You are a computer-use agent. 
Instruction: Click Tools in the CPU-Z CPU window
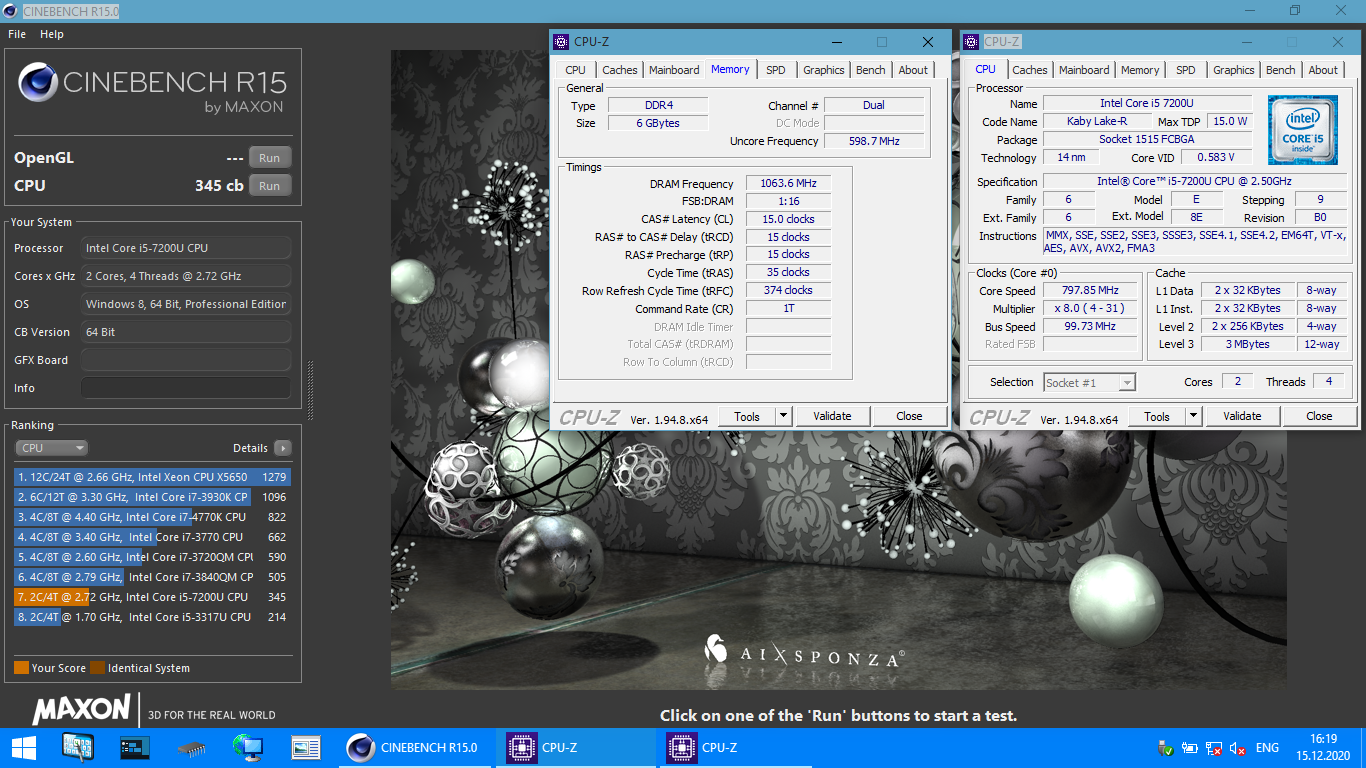tap(1157, 417)
